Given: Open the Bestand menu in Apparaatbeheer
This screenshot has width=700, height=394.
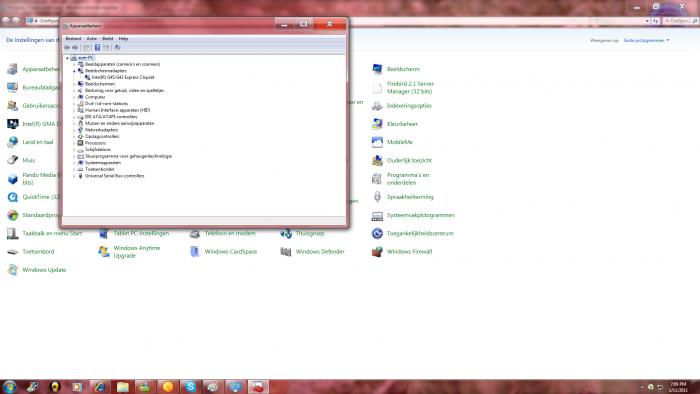Looking at the screenshot, I should click(73, 39).
